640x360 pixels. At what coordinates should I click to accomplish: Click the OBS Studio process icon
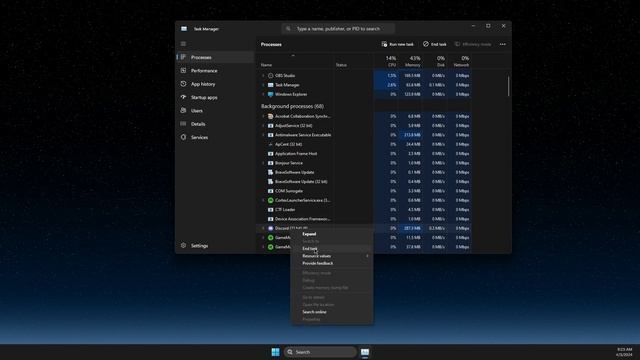(x=270, y=76)
